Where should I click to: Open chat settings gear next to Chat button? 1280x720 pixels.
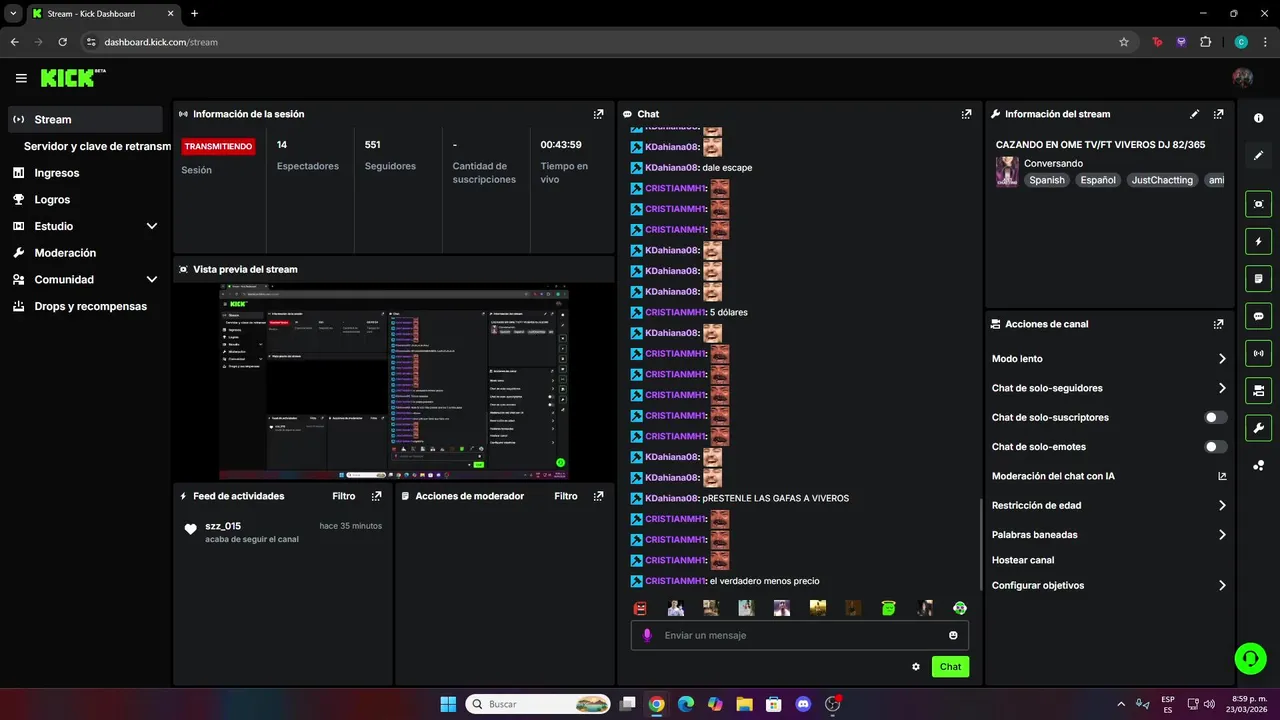click(916, 667)
